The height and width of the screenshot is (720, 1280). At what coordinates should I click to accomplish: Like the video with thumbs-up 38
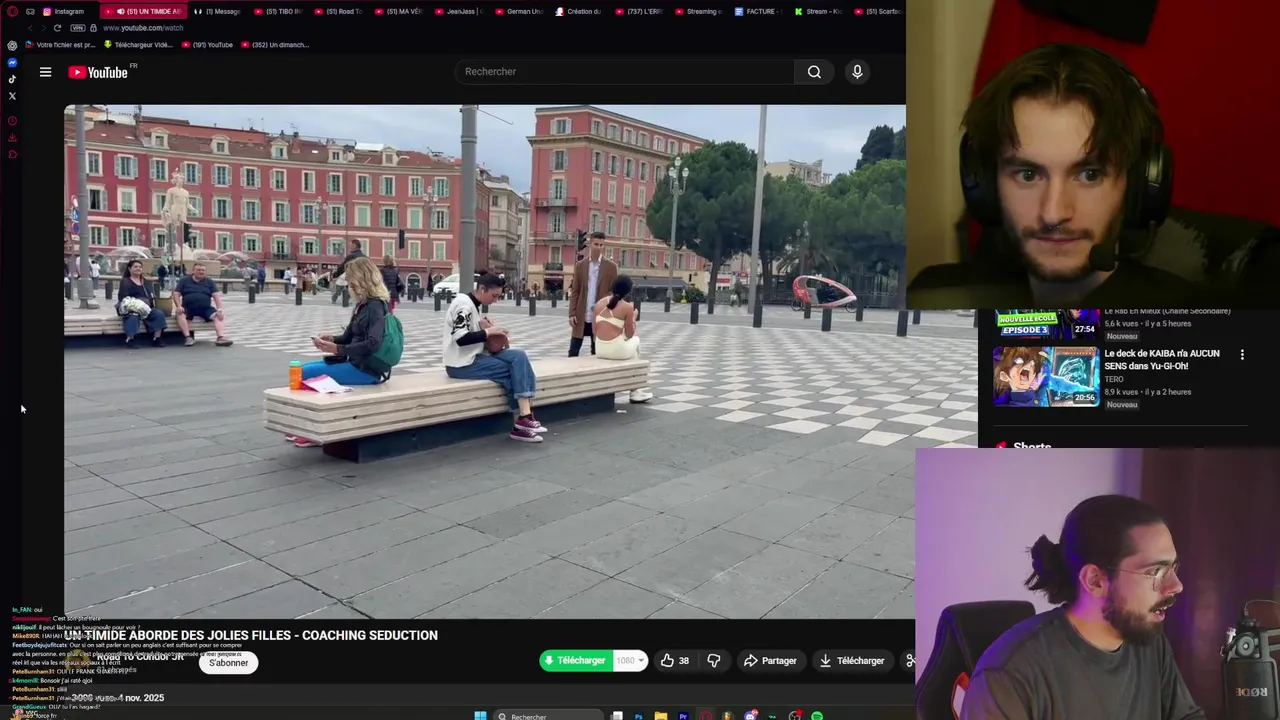(675, 661)
